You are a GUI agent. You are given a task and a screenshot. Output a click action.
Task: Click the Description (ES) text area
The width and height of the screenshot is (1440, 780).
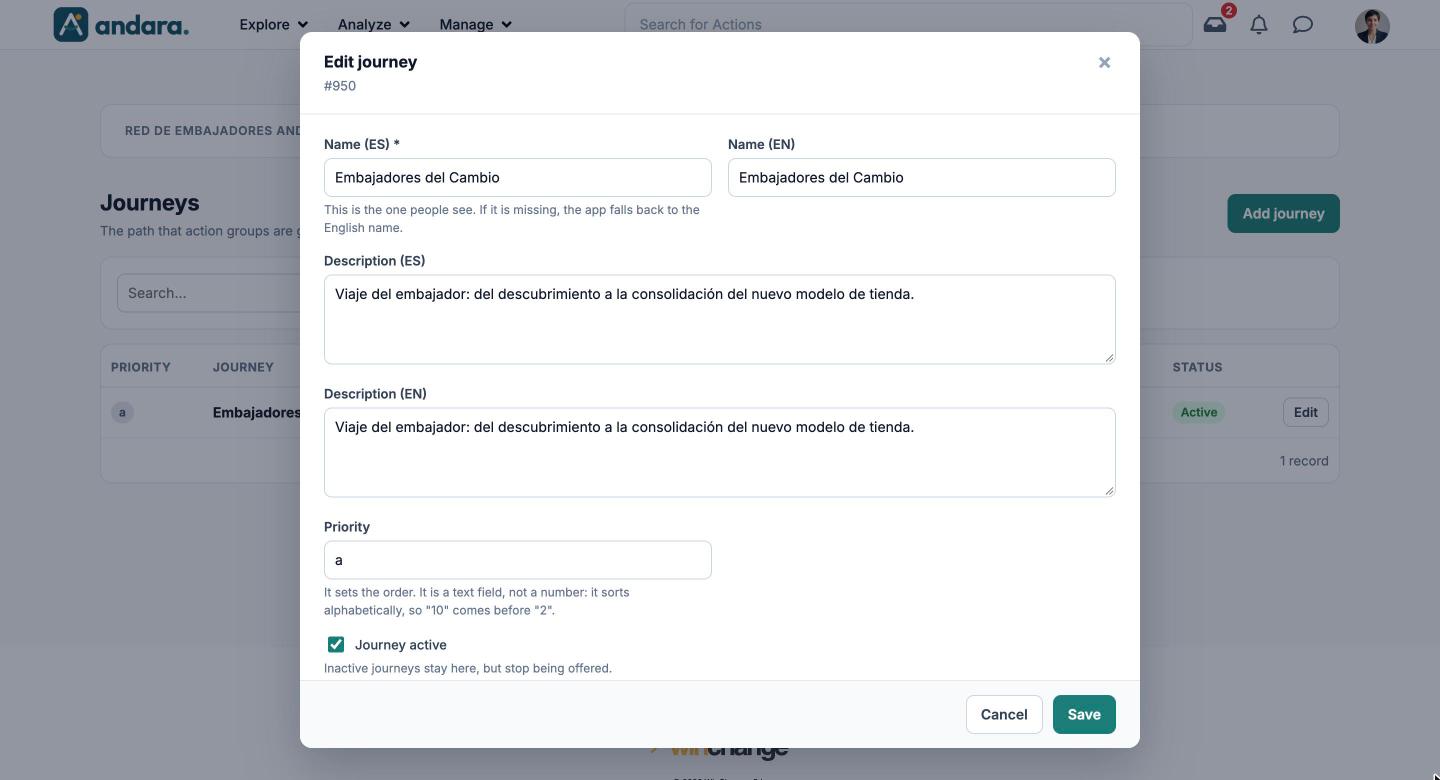pos(720,320)
